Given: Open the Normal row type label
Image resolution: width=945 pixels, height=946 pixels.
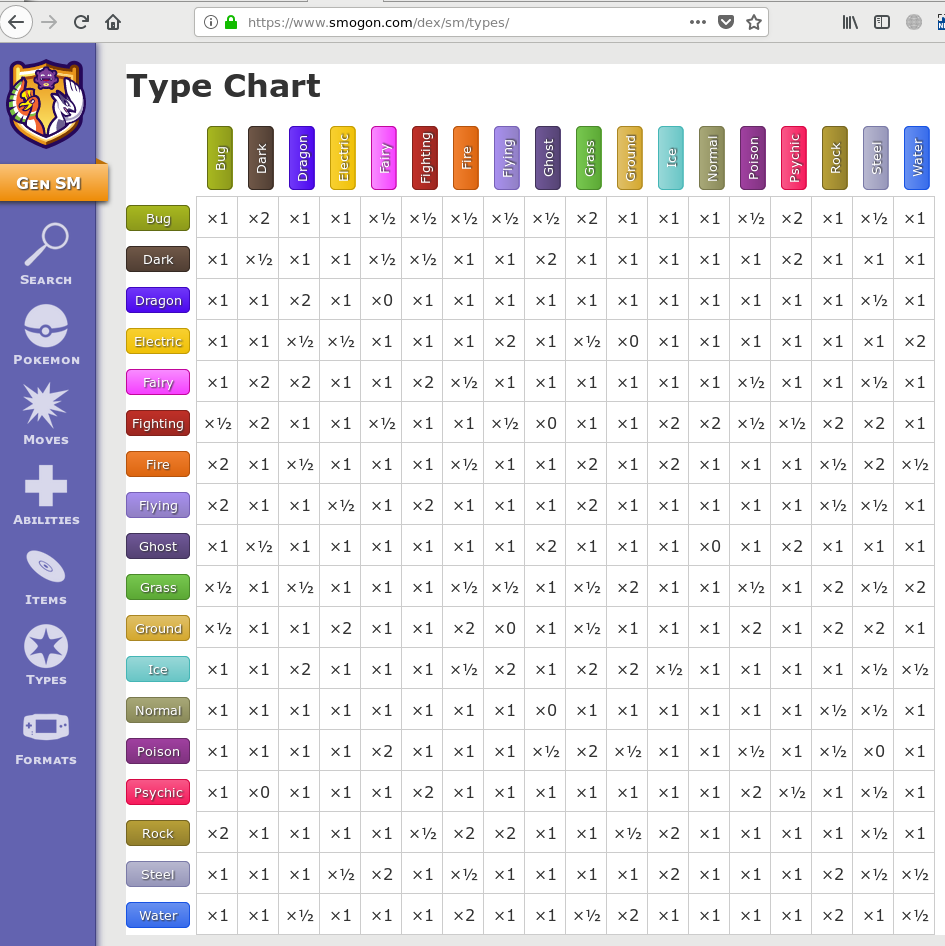Looking at the screenshot, I should point(158,711).
